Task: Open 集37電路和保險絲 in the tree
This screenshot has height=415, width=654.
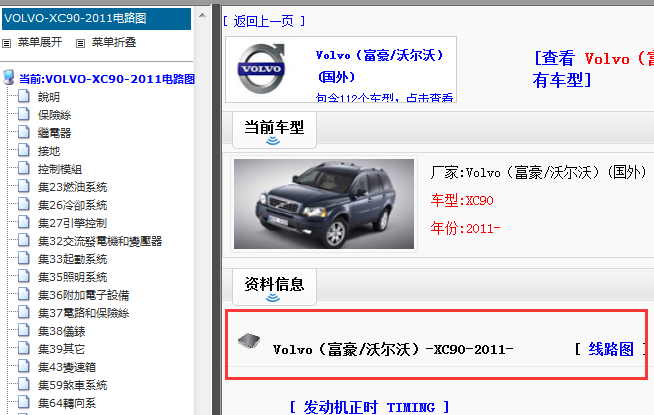Action: 83,313
